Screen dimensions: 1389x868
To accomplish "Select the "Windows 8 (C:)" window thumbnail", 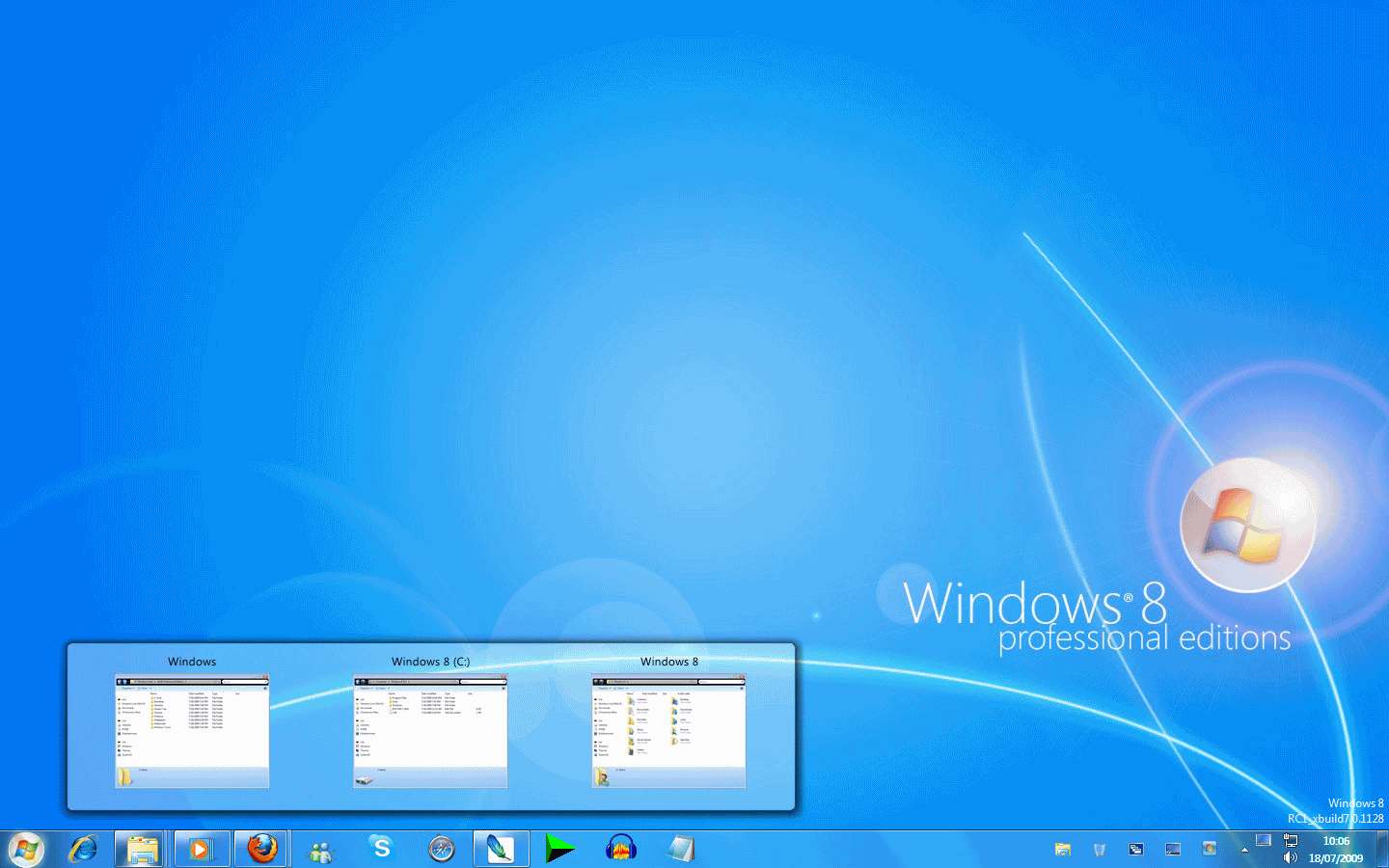I will (430, 731).
